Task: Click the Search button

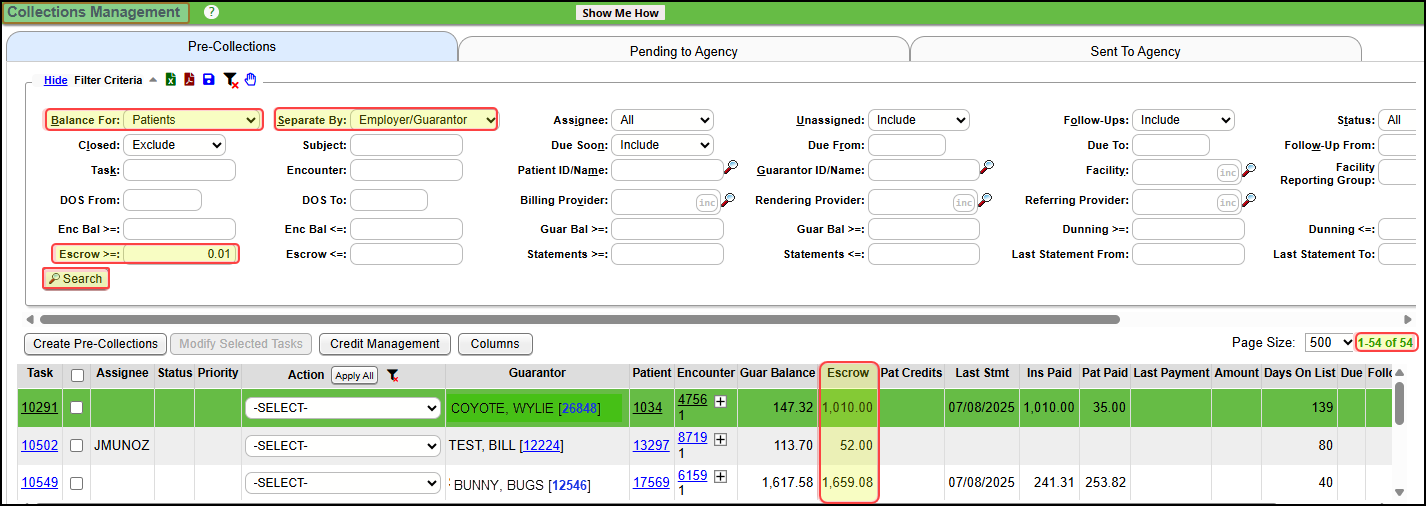Action: [x=76, y=279]
